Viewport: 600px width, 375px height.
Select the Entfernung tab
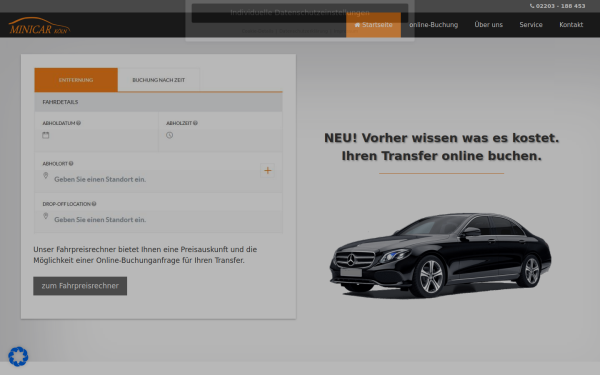coord(76,80)
